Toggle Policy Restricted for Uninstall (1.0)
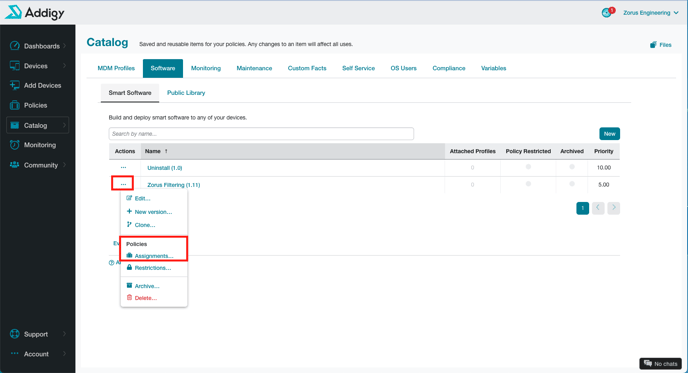Image resolution: width=688 pixels, height=373 pixels. click(x=528, y=167)
